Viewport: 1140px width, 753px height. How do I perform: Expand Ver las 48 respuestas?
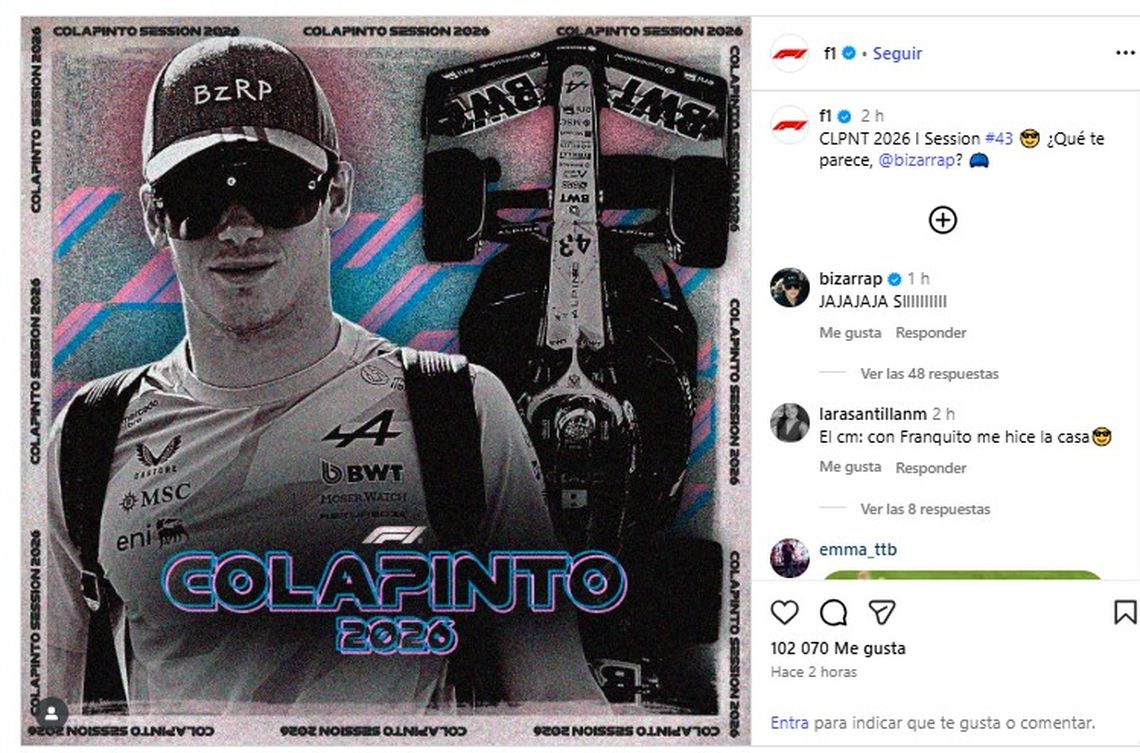click(929, 374)
